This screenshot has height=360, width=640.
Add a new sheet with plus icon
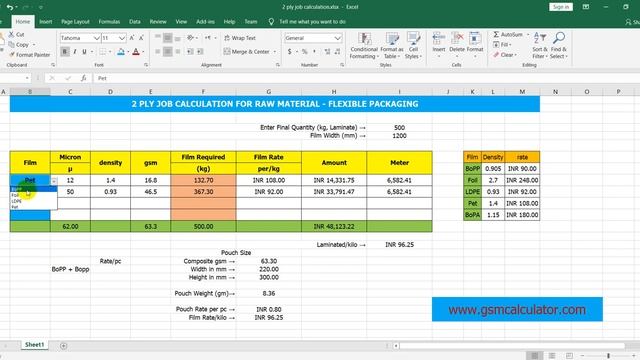(x=63, y=346)
